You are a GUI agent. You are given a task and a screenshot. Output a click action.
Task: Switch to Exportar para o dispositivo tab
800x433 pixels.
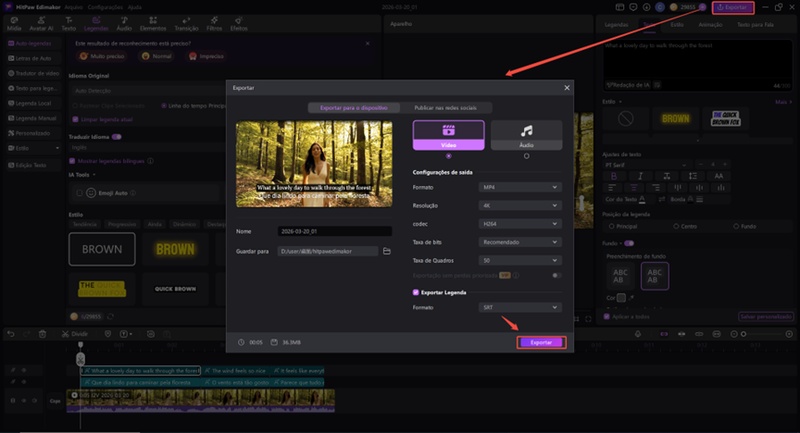pos(354,108)
